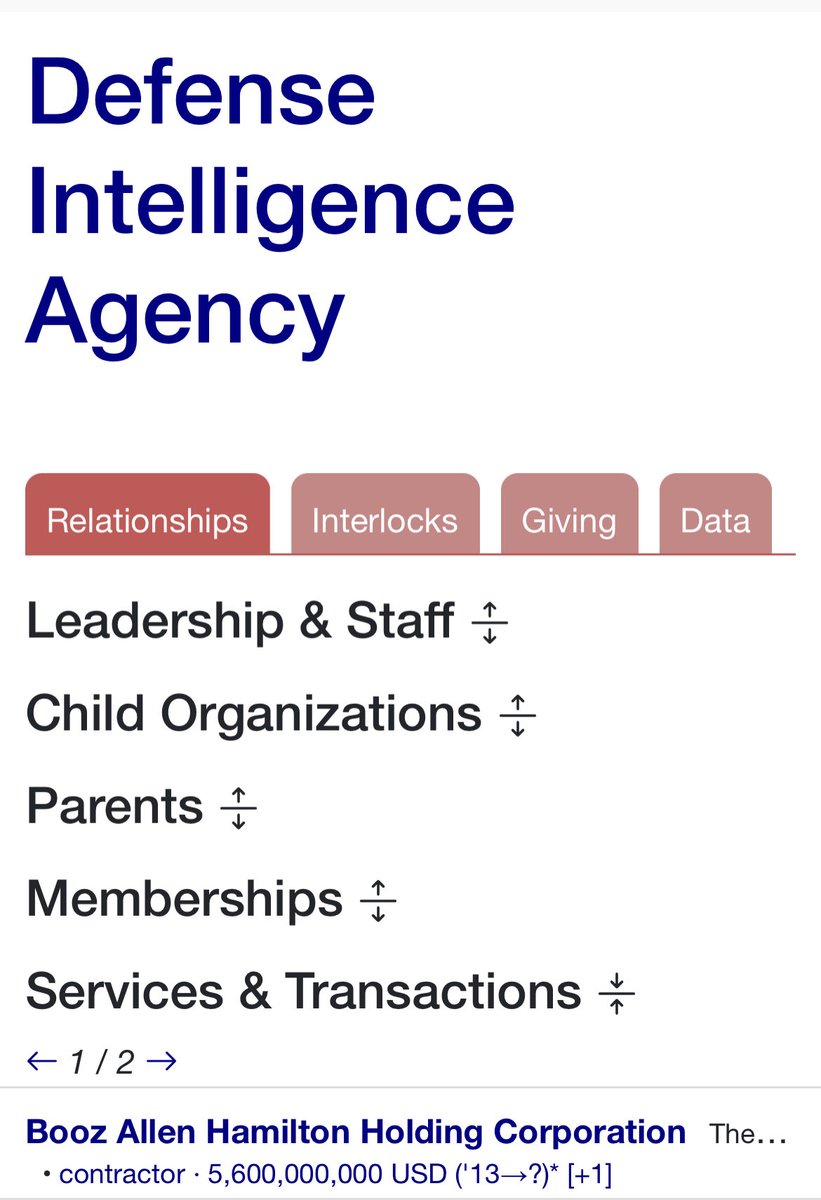Click the Memberships section heading
Screen dimensions: 821x1200
tap(184, 899)
